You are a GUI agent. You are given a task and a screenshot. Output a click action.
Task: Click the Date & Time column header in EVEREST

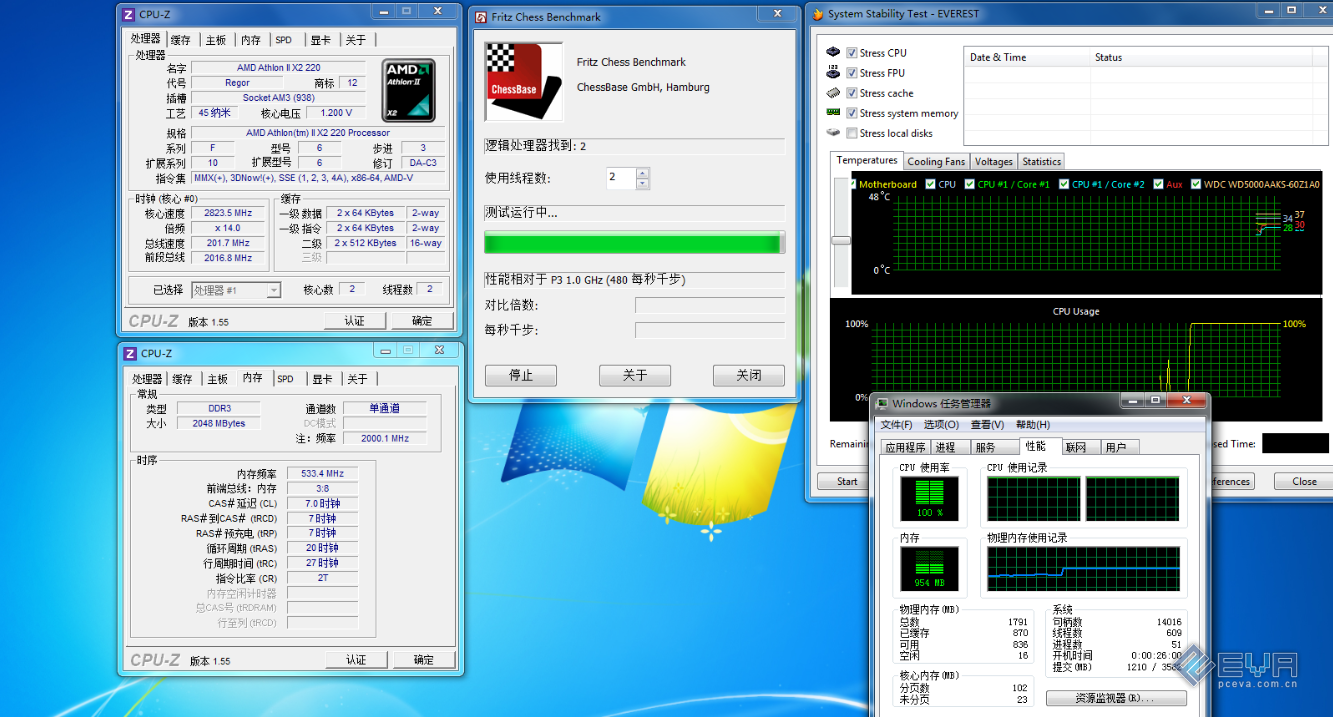[x=1026, y=57]
